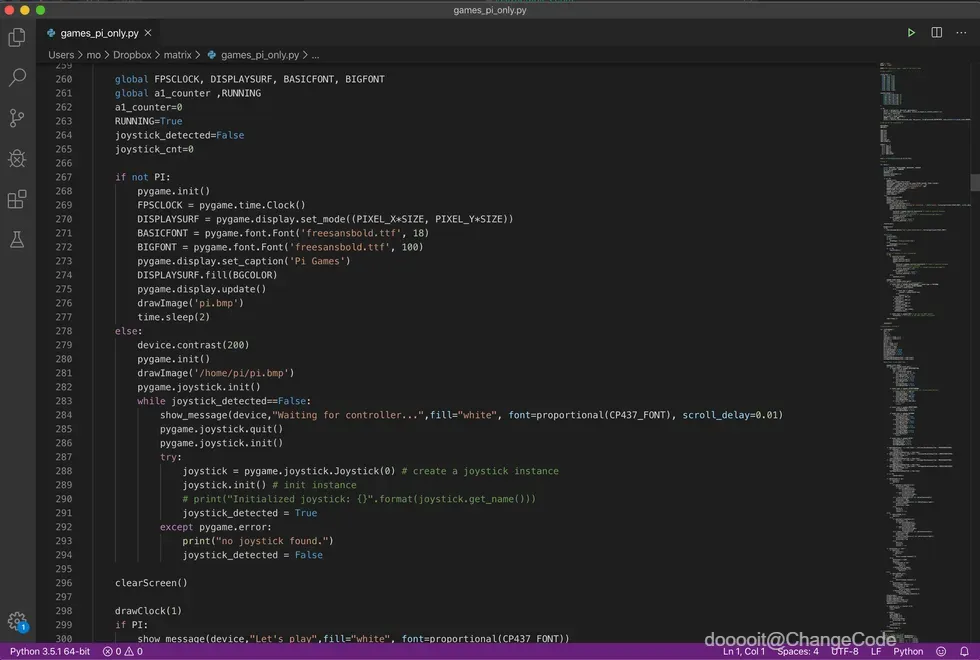The width and height of the screenshot is (980, 660).
Task: Open the Extensions view icon
Action: pos(17,199)
